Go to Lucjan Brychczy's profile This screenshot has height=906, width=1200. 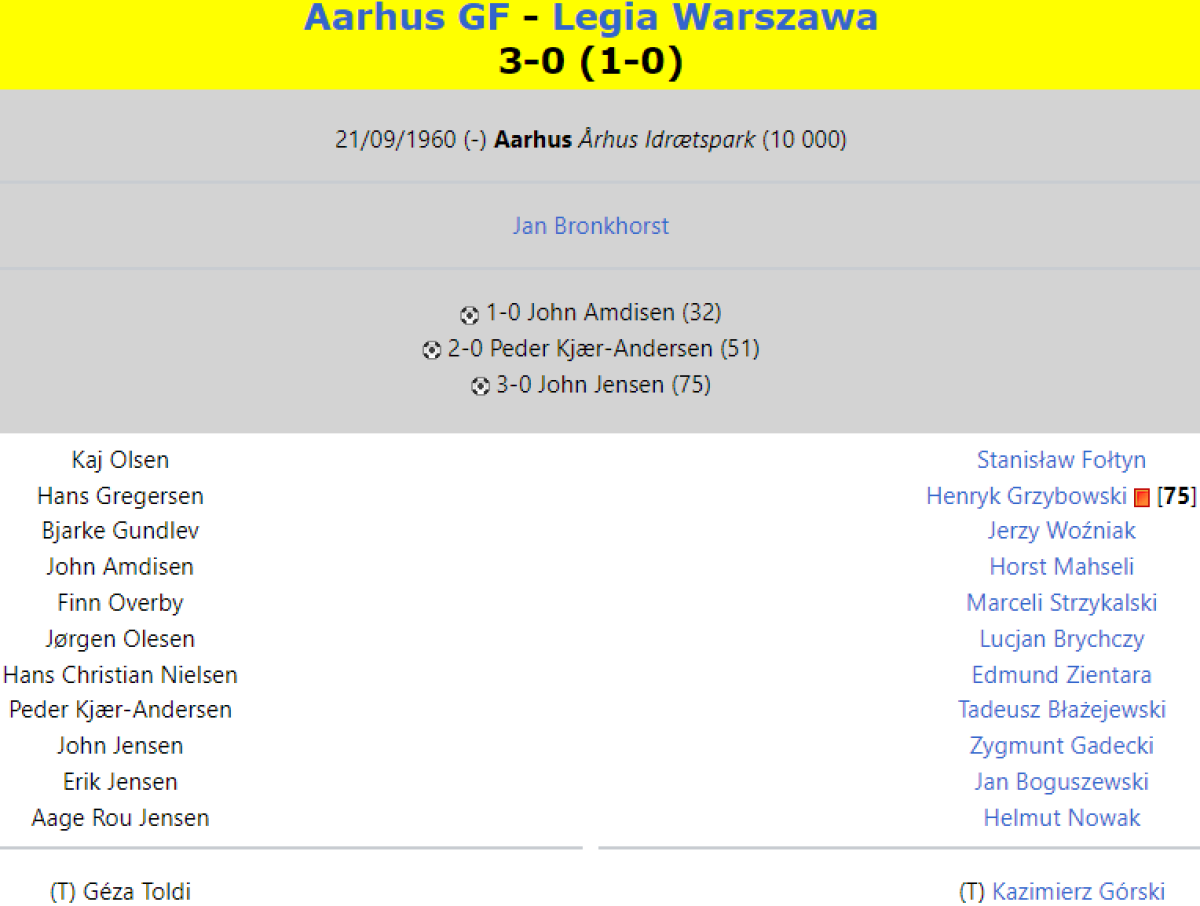coord(1061,639)
